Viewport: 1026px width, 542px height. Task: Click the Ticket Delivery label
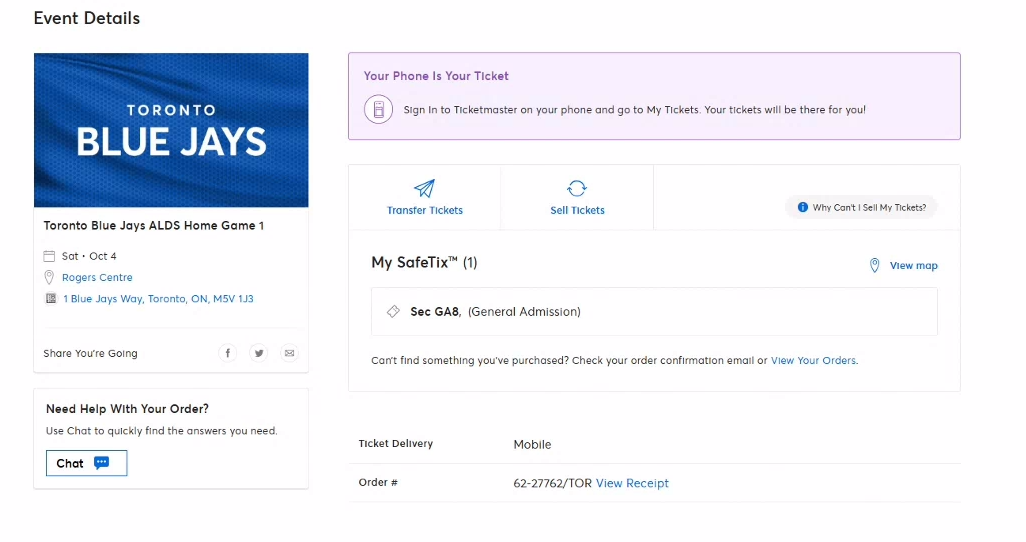(396, 443)
